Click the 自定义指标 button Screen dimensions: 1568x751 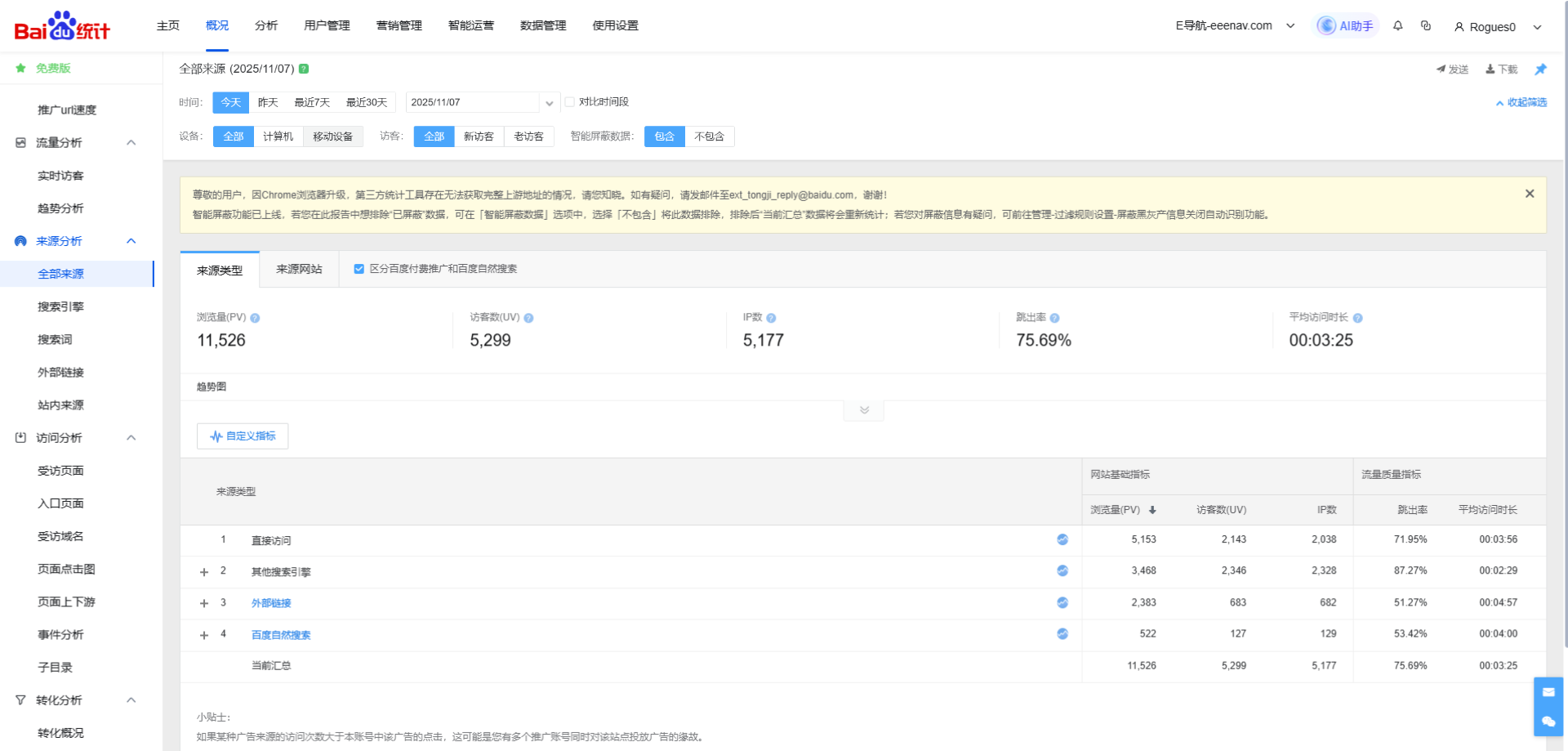pyautogui.click(x=243, y=436)
